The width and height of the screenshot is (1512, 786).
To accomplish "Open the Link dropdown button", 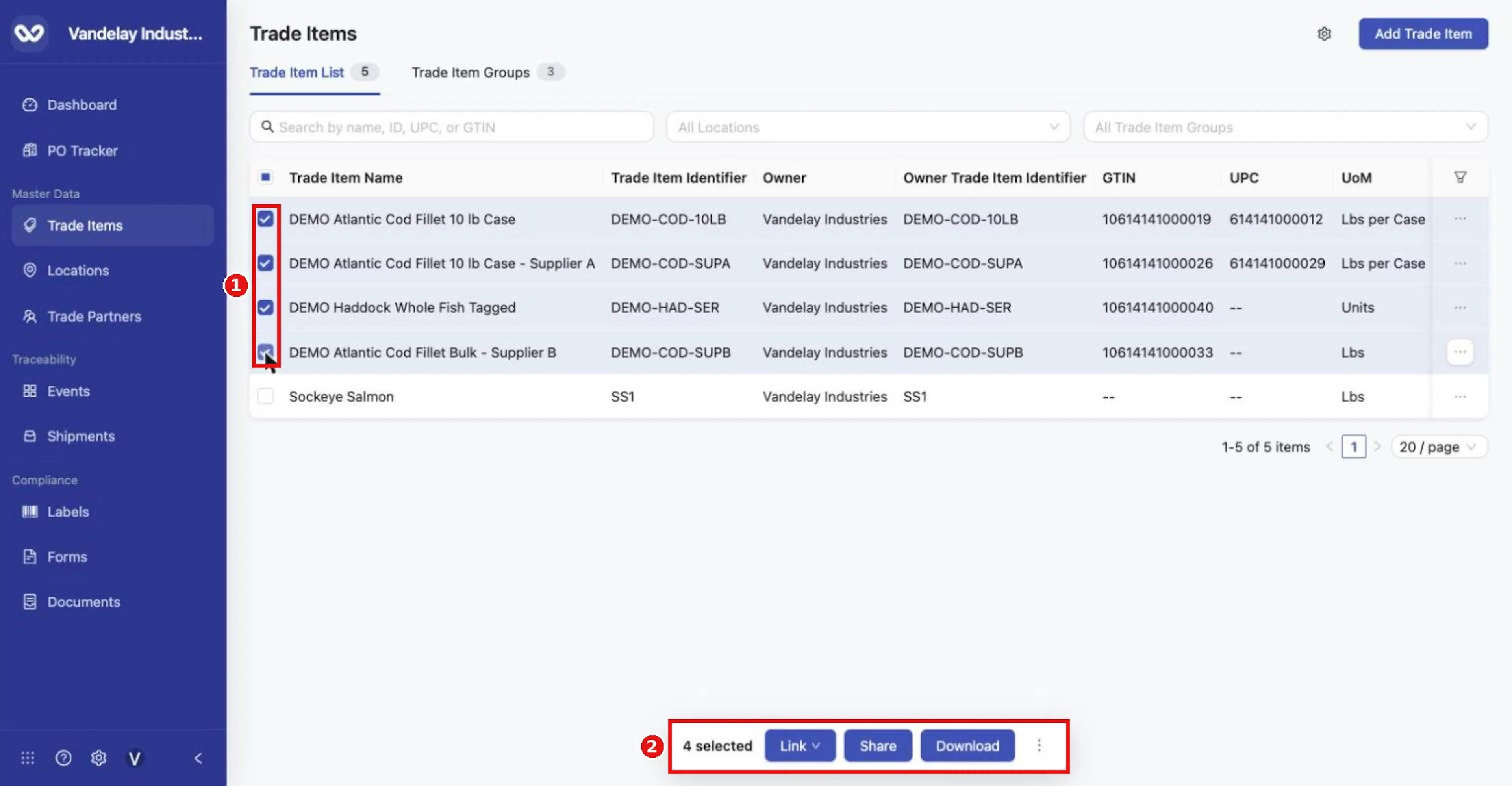I will [799, 745].
